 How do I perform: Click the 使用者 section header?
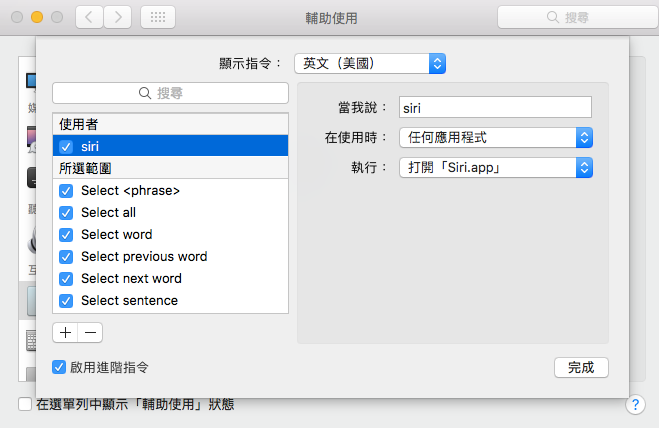[170, 124]
